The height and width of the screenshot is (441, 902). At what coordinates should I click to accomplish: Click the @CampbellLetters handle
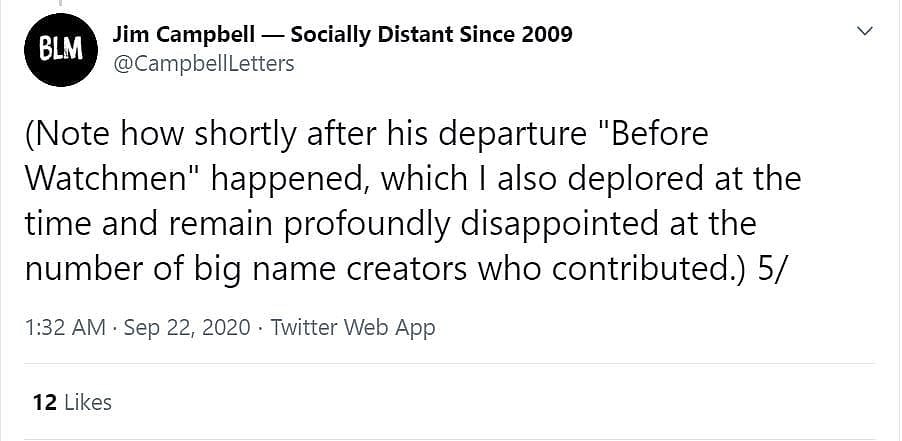pyautogui.click(x=203, y=64)
